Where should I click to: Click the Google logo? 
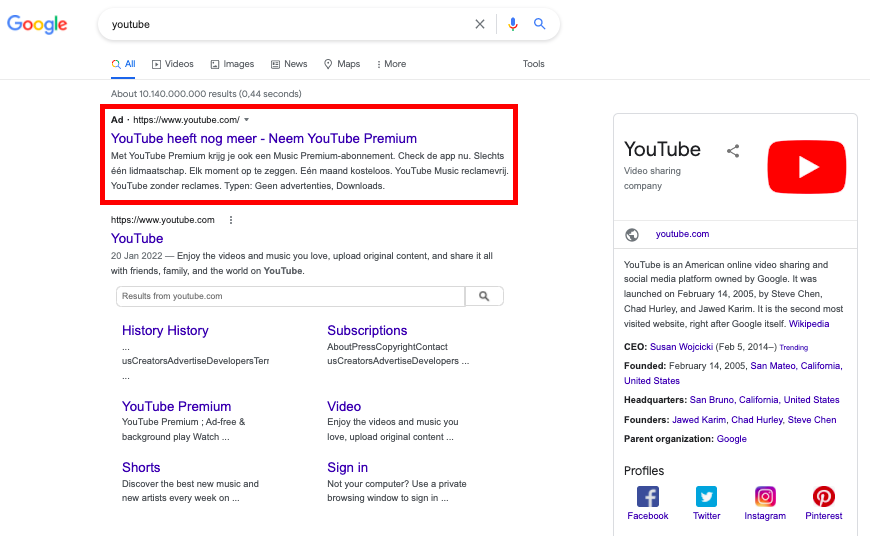point(37,24)
